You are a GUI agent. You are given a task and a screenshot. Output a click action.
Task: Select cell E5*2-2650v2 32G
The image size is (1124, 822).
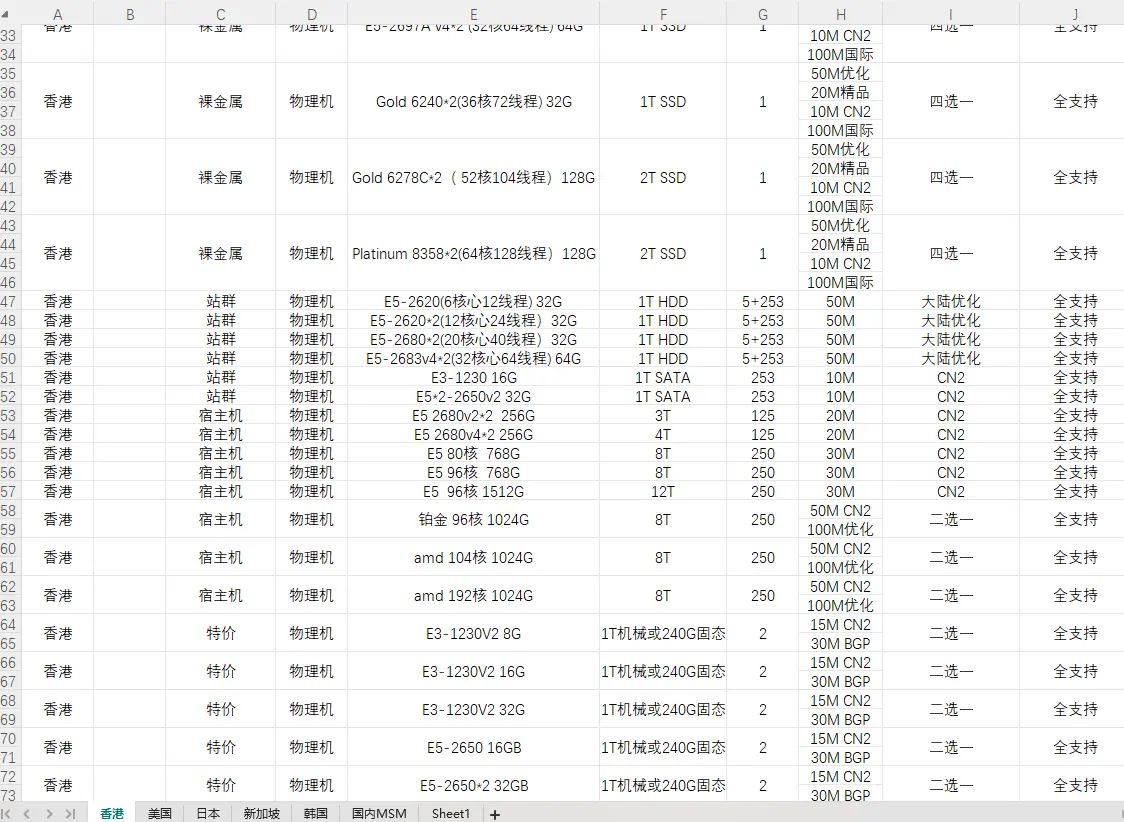coord(474,396)
